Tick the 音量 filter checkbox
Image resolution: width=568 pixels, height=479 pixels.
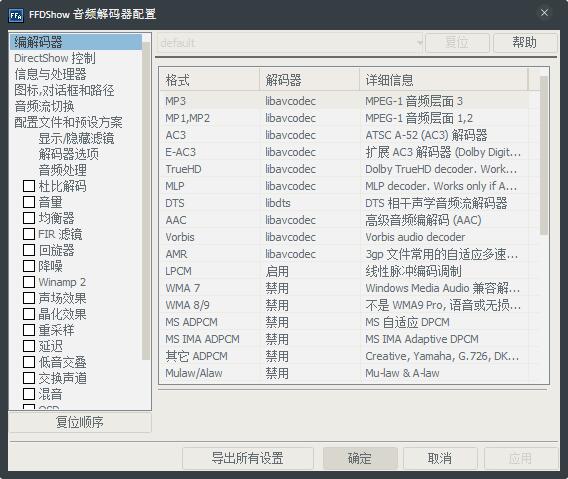[x=29, y=202]
